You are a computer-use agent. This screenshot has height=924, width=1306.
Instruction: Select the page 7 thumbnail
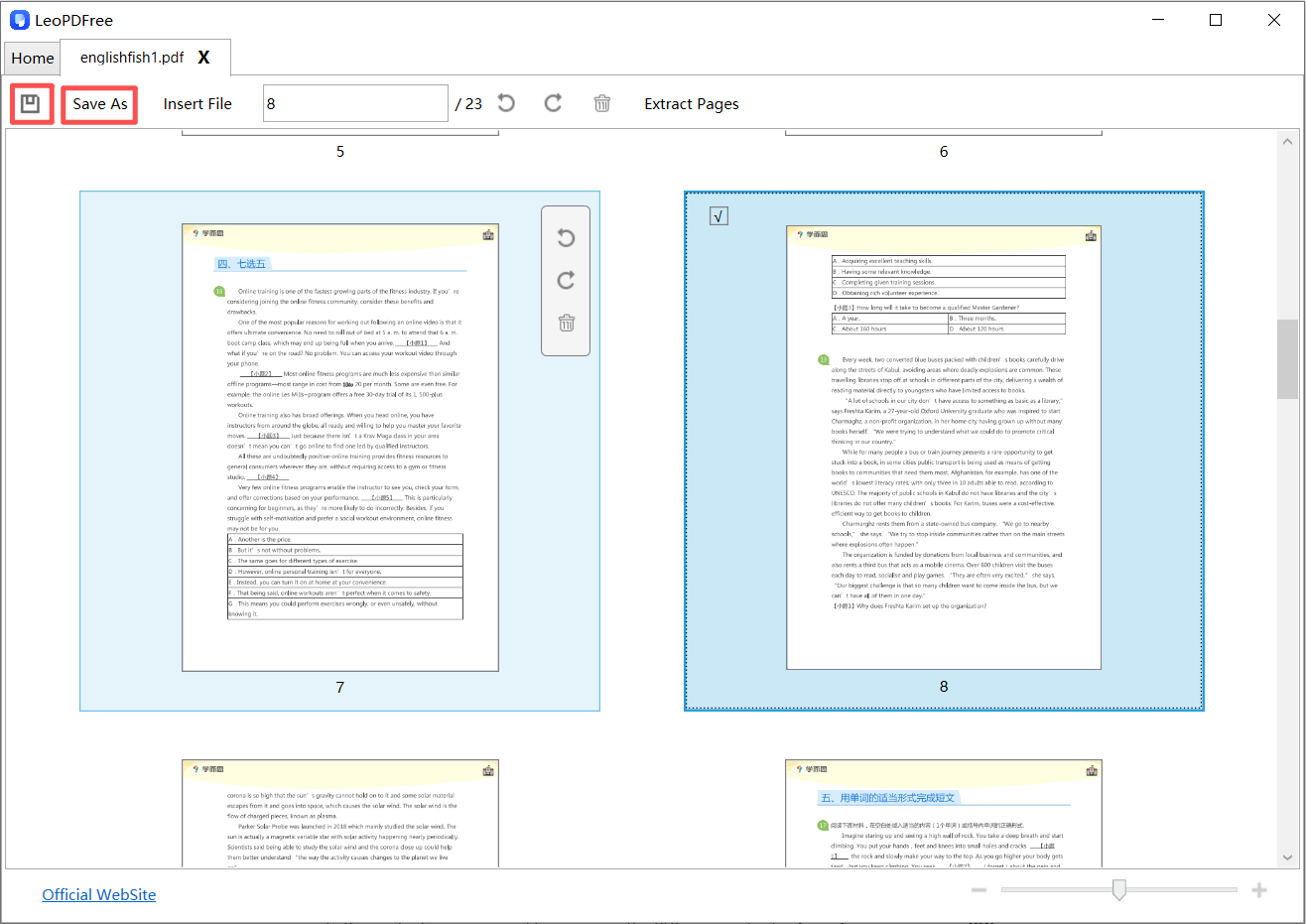coord(339,448)
